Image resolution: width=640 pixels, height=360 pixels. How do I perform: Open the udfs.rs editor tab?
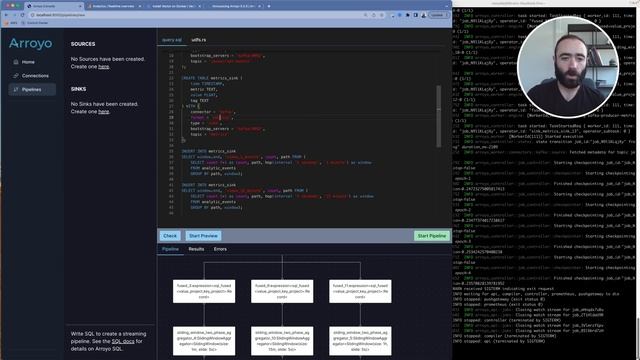pos(199,40)
